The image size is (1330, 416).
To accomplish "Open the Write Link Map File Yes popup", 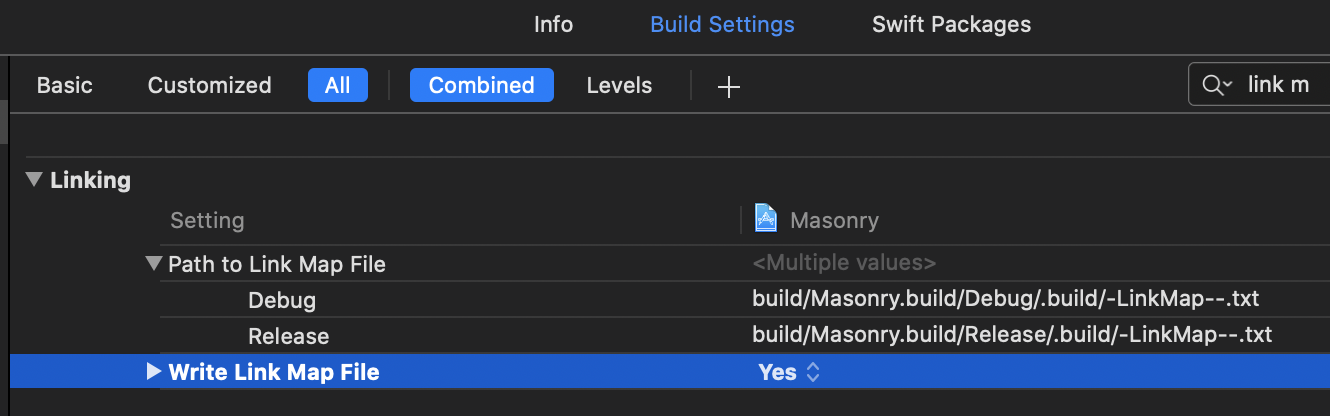I will (x=789, y=372).
